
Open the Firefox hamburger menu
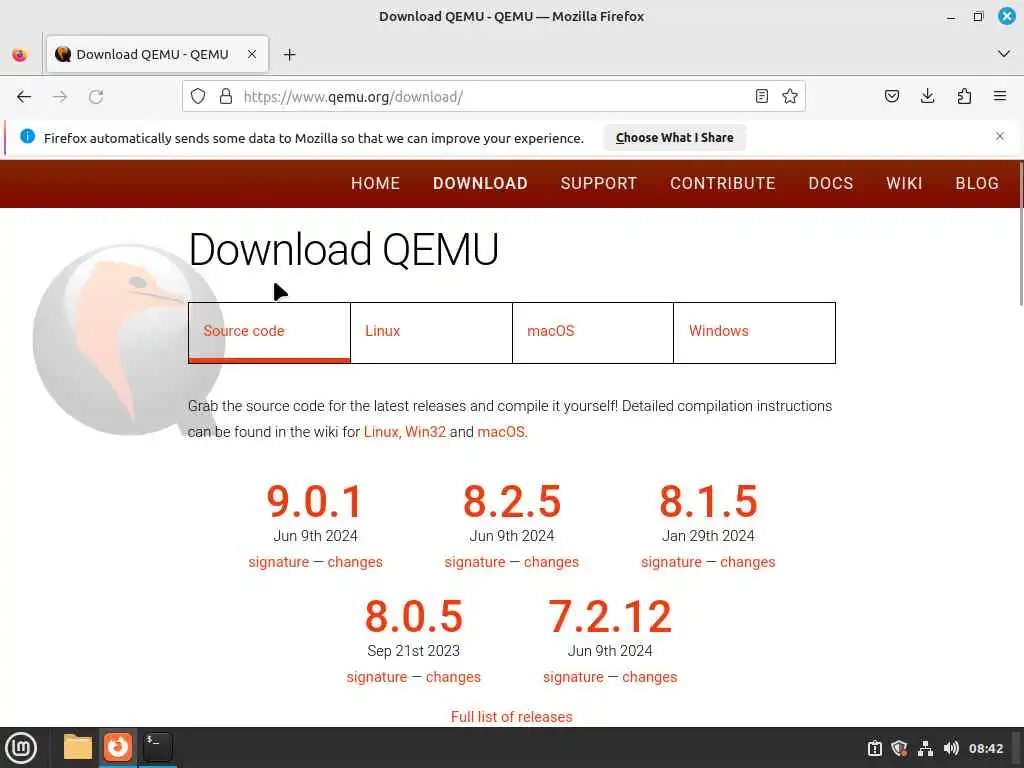1000,97
